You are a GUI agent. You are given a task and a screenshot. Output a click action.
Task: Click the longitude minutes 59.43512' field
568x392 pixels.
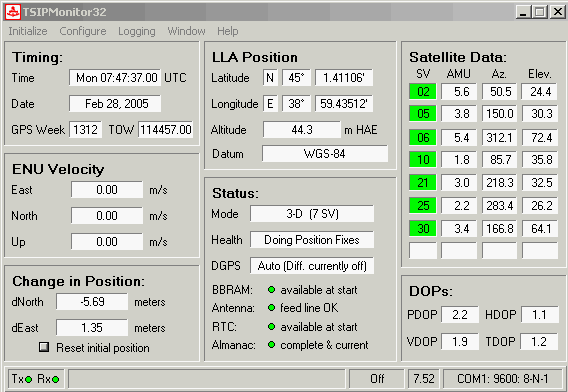click(344, 104)
